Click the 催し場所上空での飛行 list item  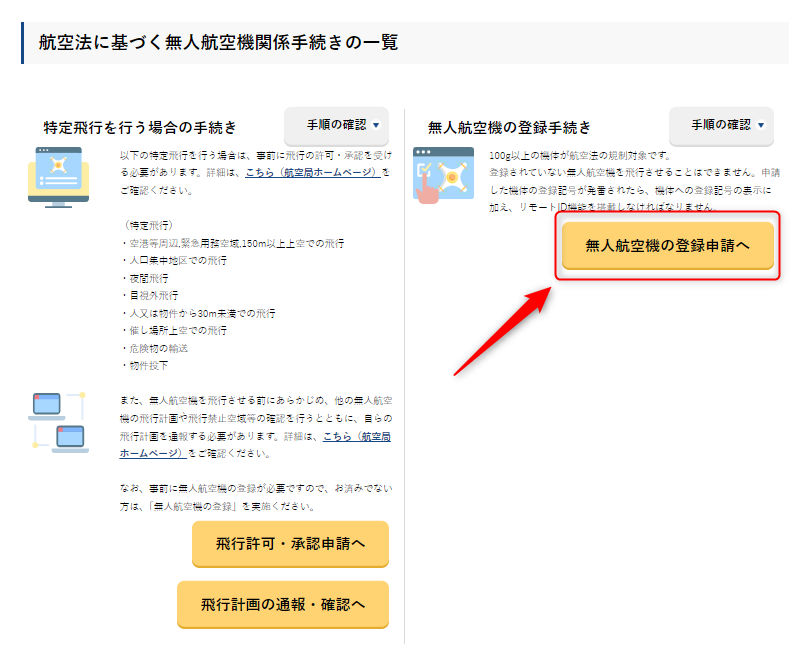click(x=174, y=331)
